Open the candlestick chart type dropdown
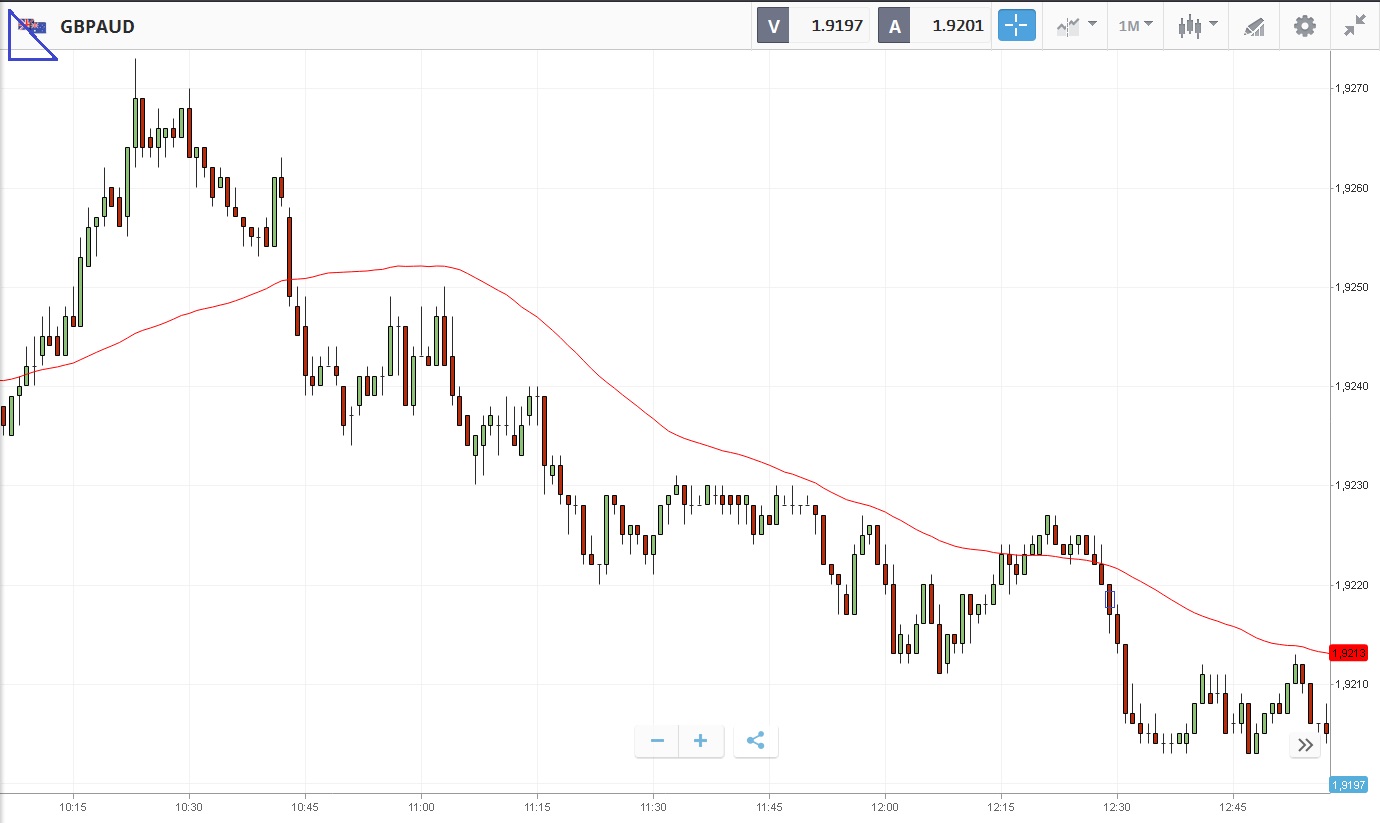 [1197, 26]
